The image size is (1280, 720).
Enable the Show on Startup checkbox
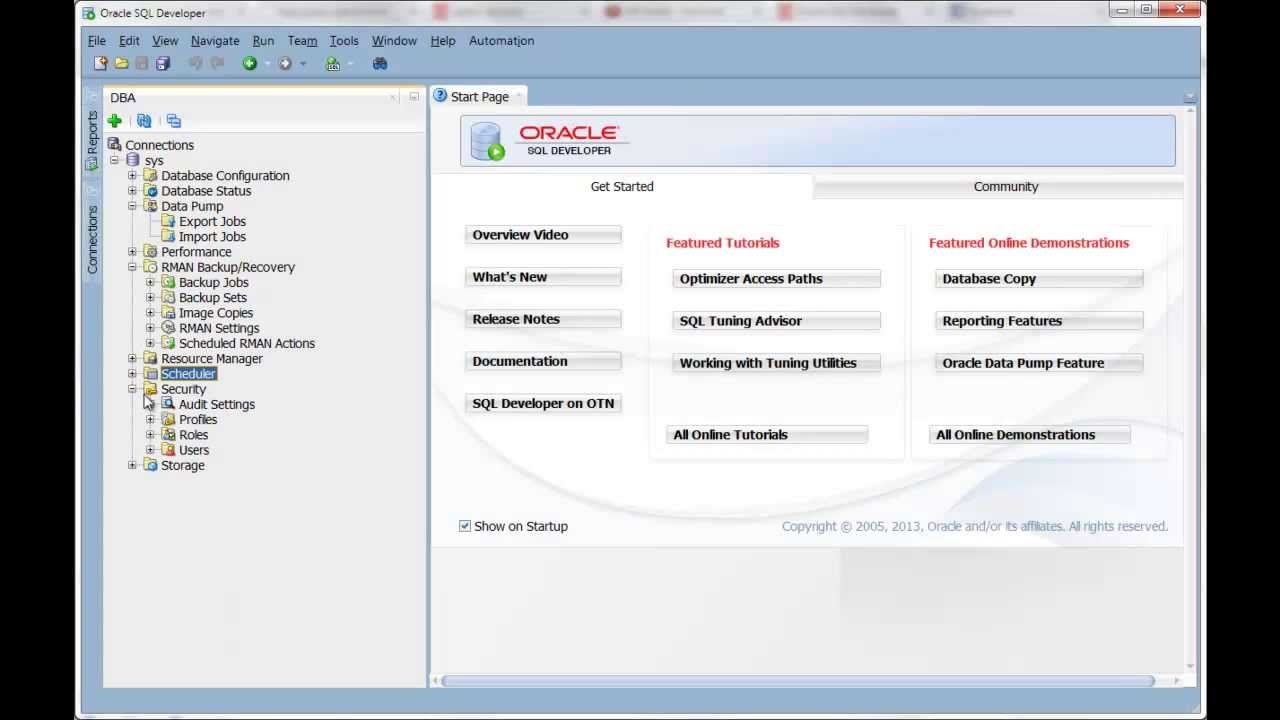point(465,525)
